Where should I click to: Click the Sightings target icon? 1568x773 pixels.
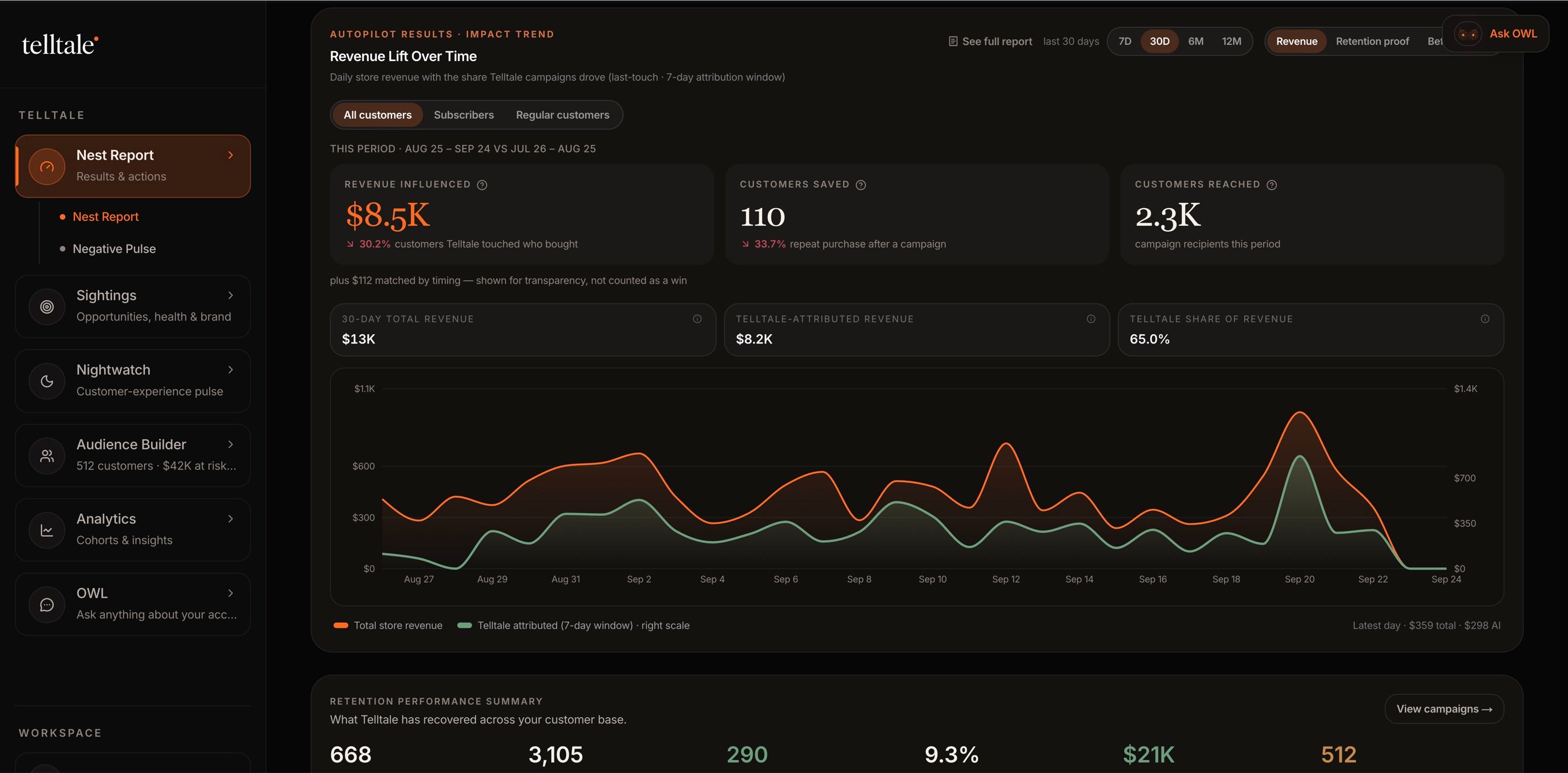pyautogui.click(x=47, y=307)
